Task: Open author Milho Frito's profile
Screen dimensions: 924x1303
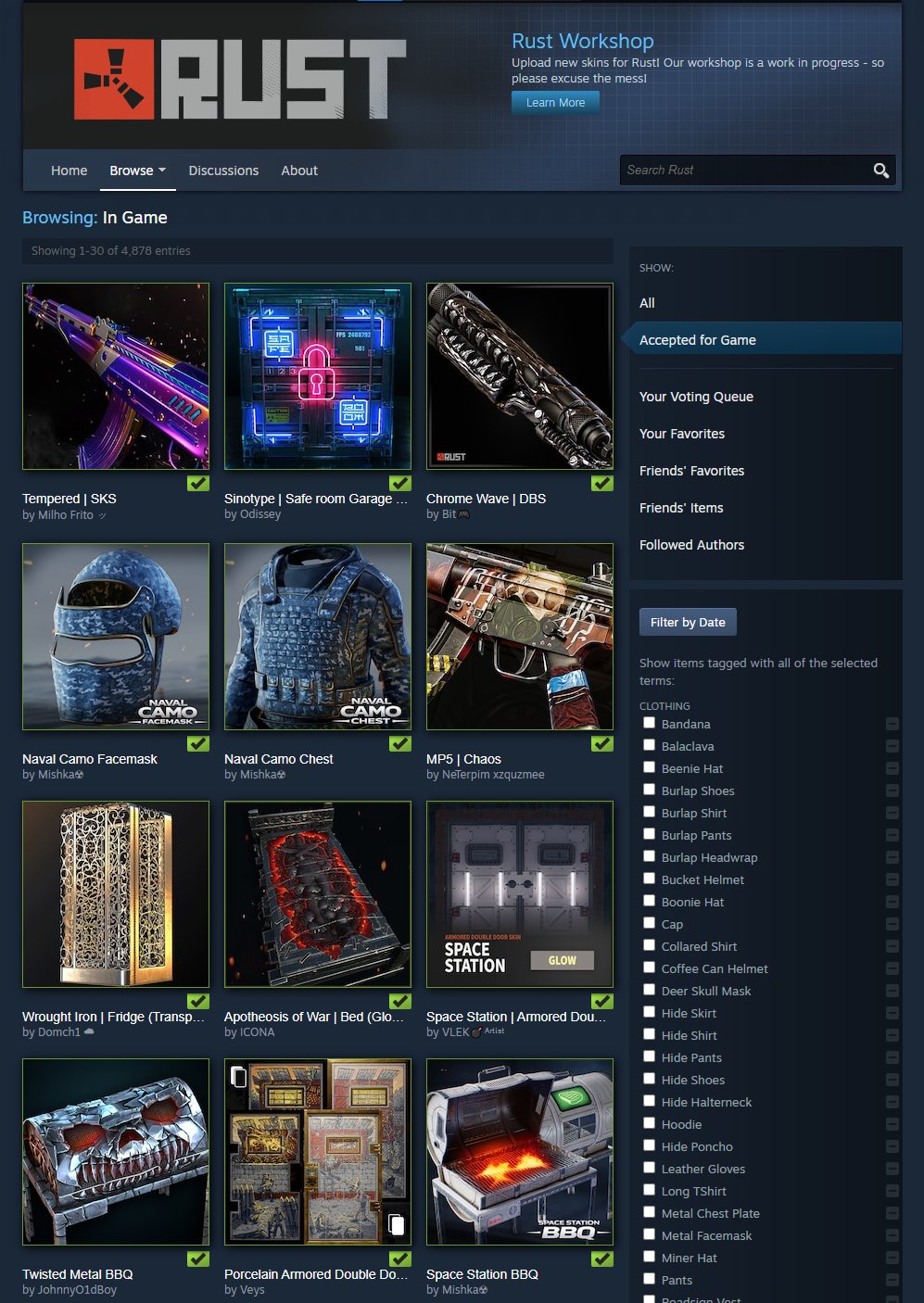Action: (x=66, y=515)
